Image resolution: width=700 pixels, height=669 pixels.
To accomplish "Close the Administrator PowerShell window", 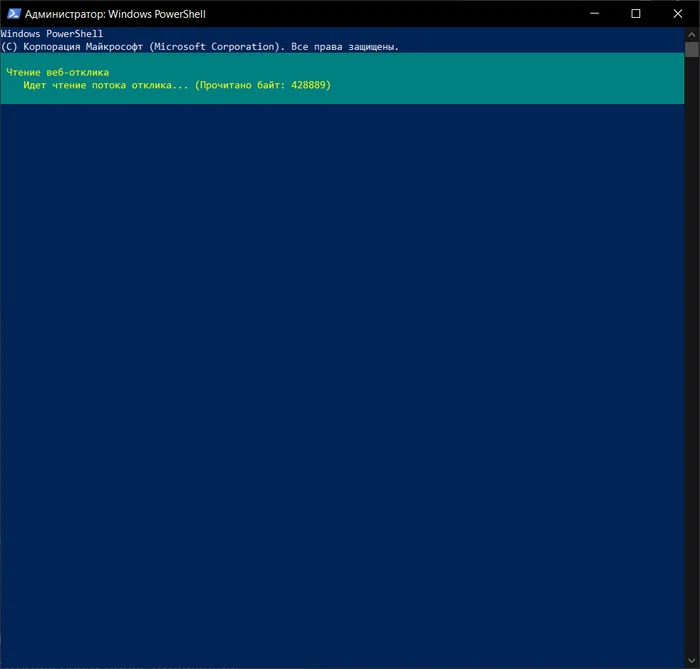I will (677, 14).
